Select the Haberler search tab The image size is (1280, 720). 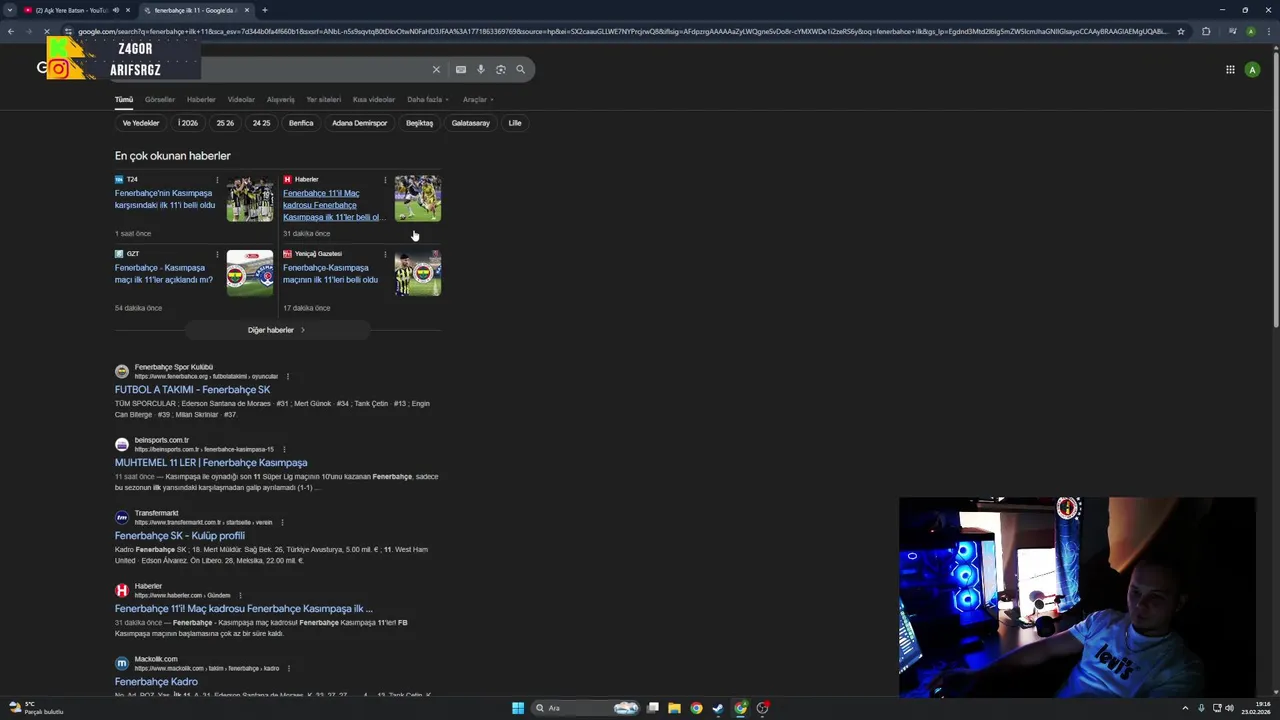tap(201, 99)
